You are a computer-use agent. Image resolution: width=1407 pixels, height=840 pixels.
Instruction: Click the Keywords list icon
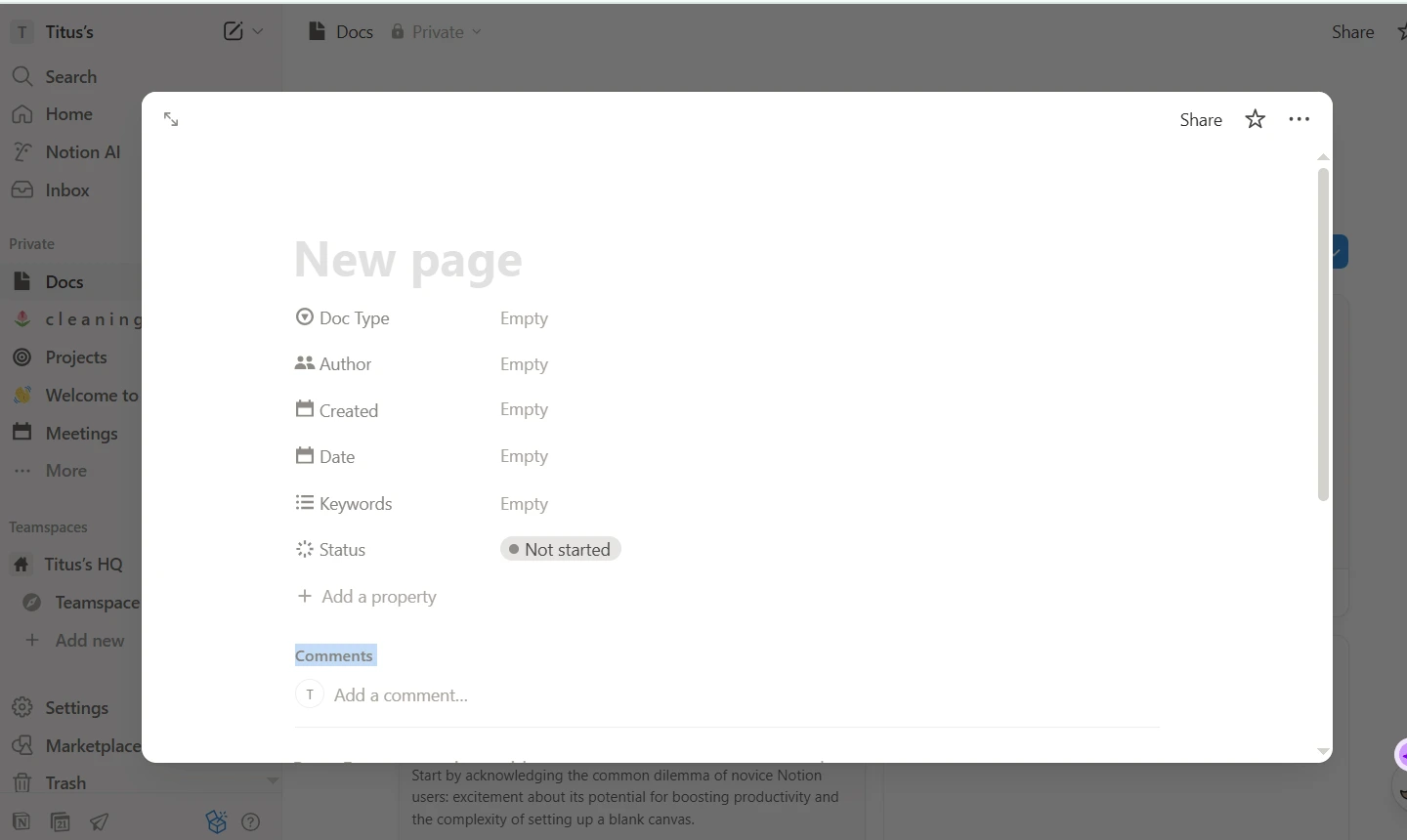pyautogui.click(x=305, y=503)
